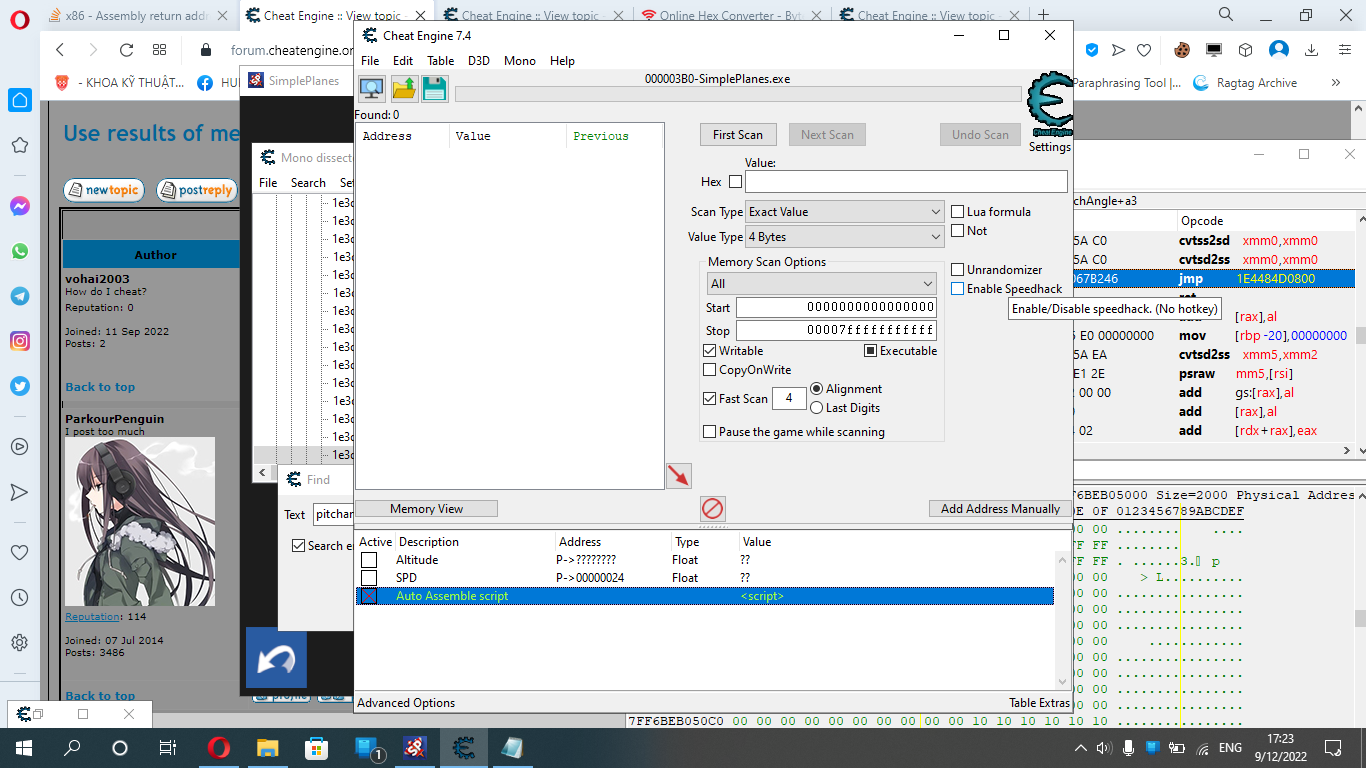Expand the Scan Type dropdown

tap(845, 212)
